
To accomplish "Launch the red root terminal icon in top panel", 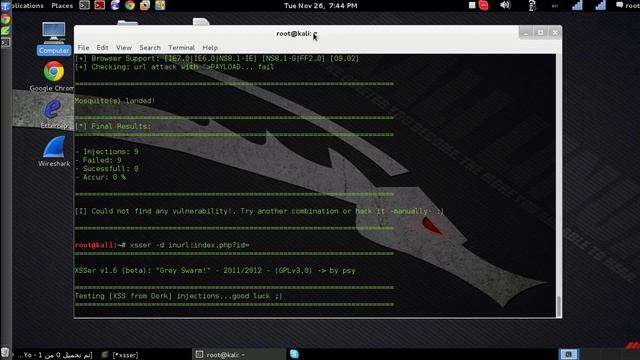I will (100, 5).
